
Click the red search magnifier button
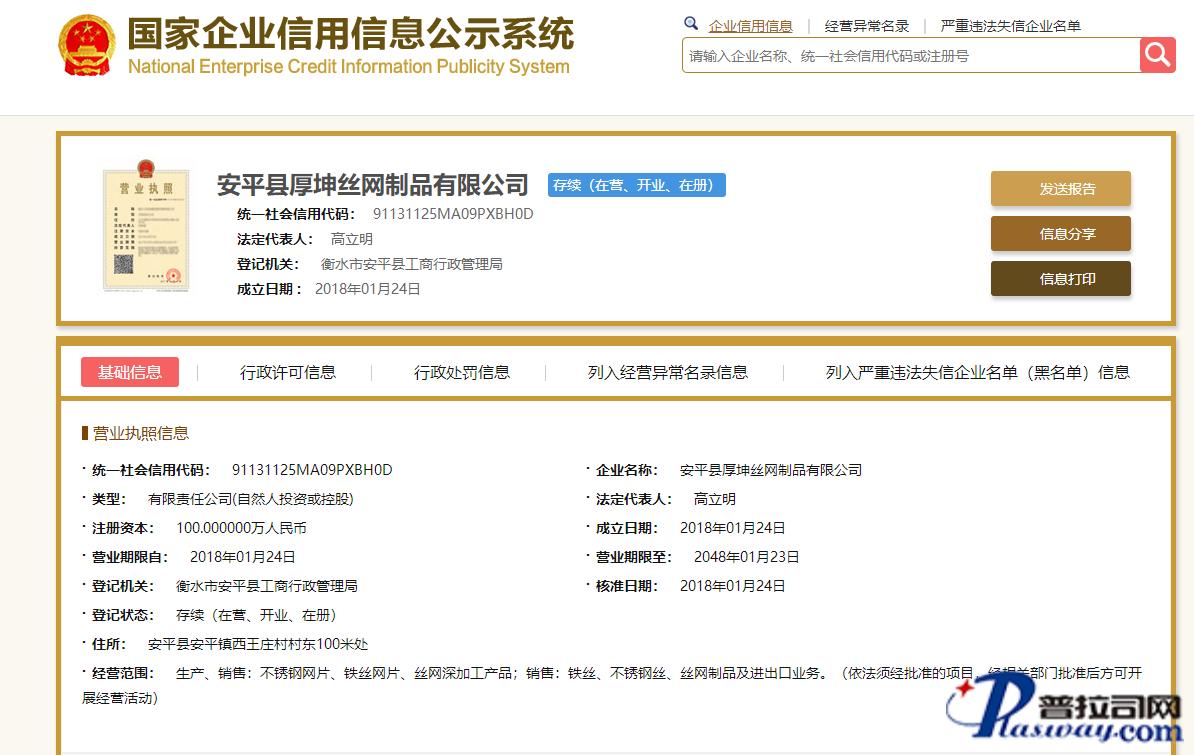1157,55
